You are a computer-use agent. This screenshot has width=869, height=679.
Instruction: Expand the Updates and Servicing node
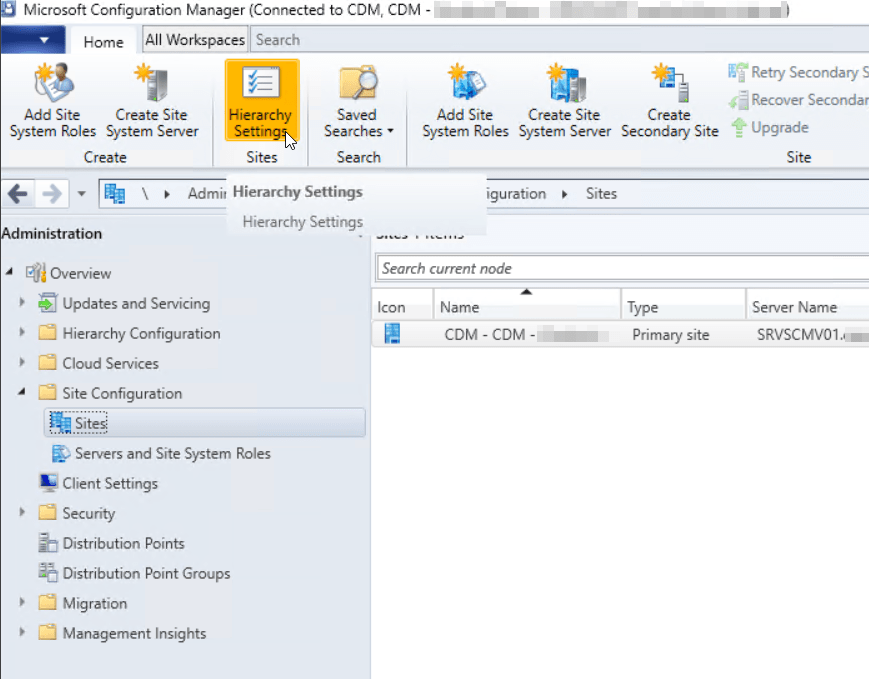(23, 303)
